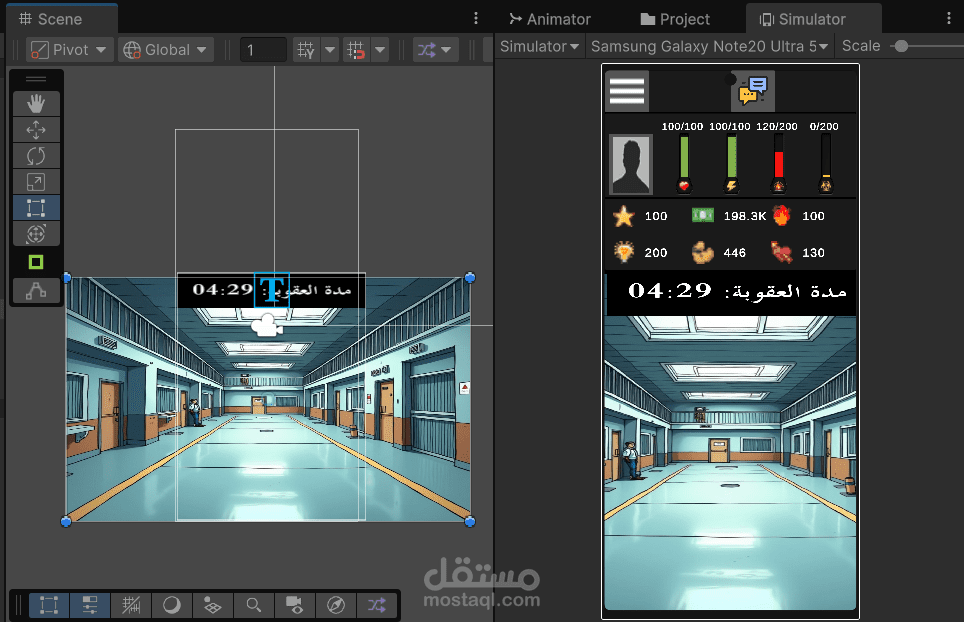Select the Move tool
This screenshot has height=622, width=964.
(36, 130)
